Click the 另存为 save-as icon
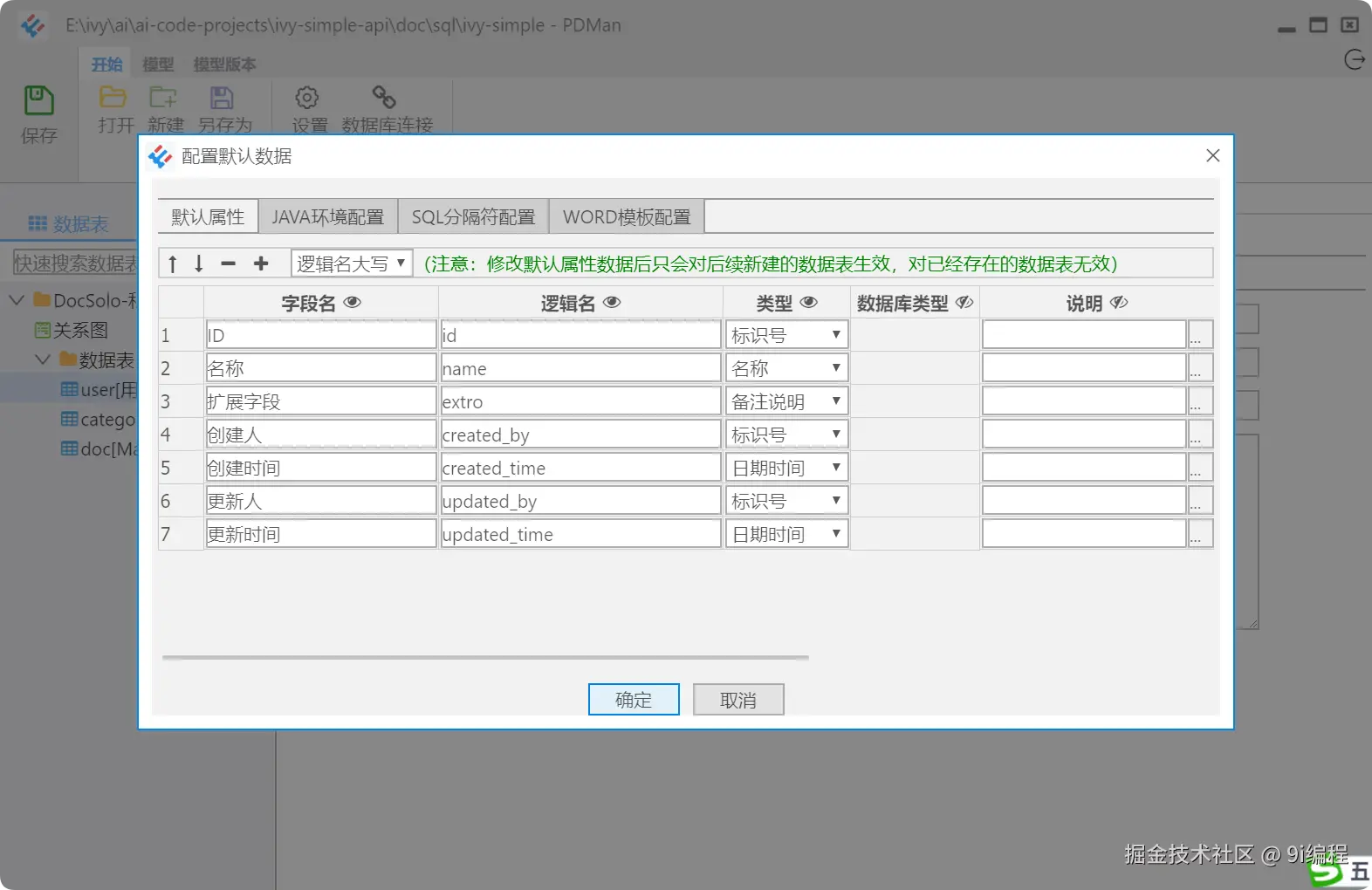This screenshot has height=890, width=1372. [222, 97]
